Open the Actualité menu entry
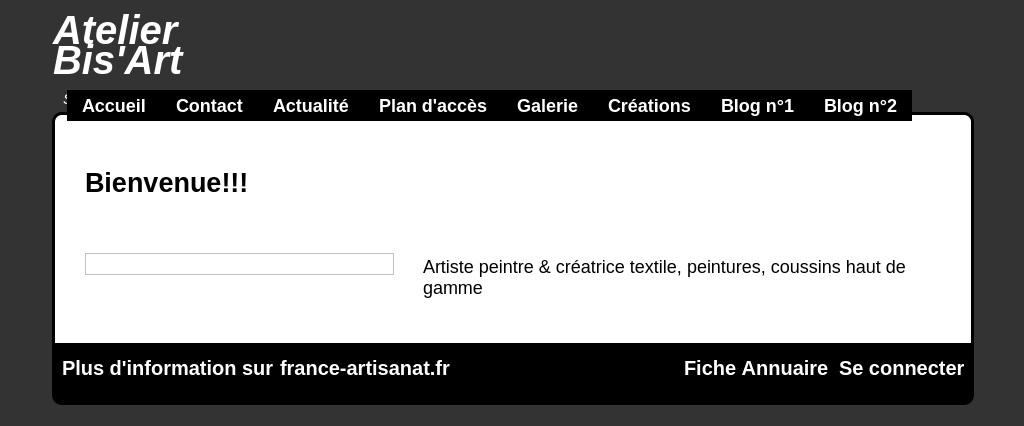Image resolution: width=1024 pixels, height=426 pixels. click(x=311, y=106)
